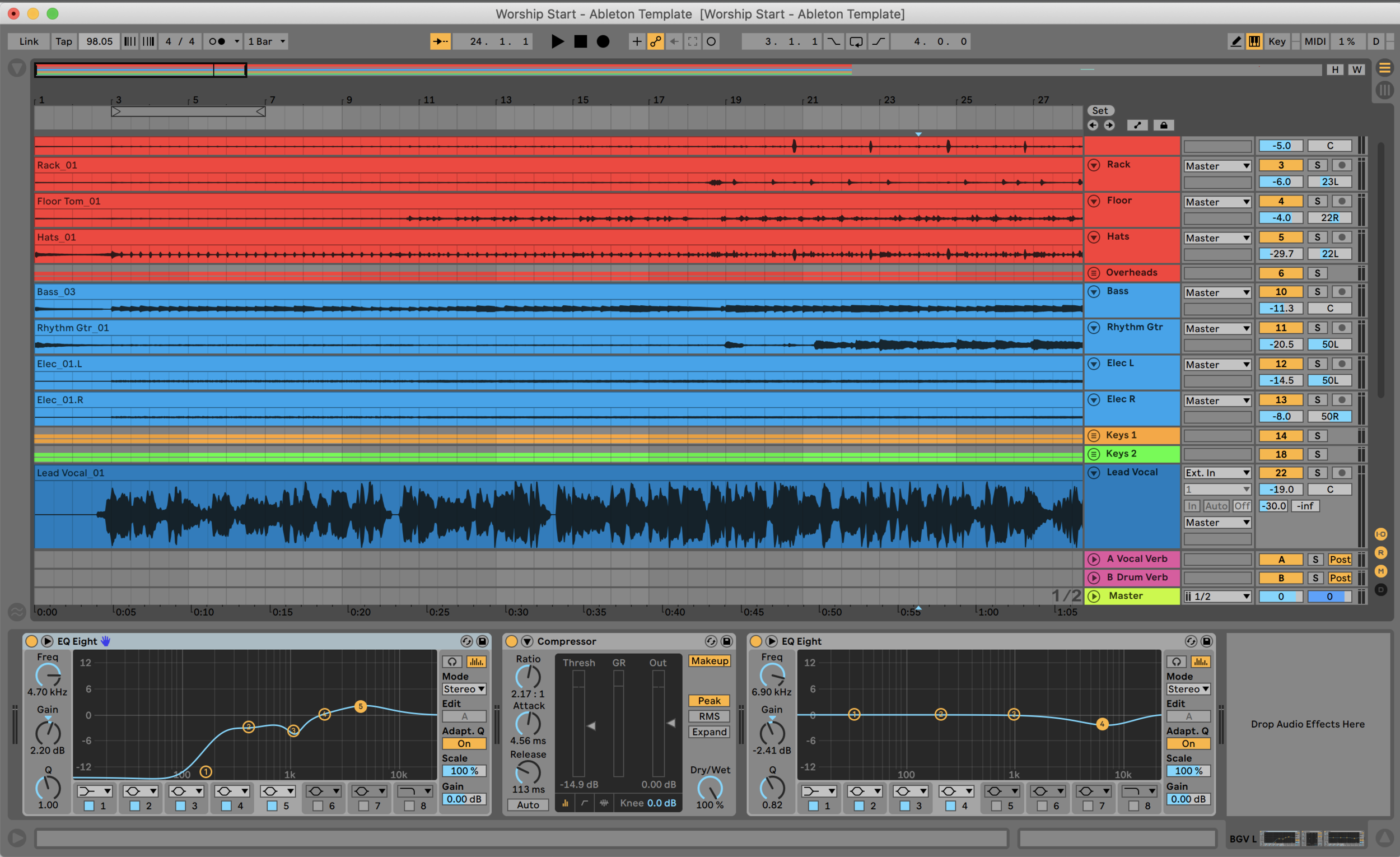Toggle Adapt. Q On in the first EQ Eight
The image size is (1400, 857).
[x=464, y=744]
